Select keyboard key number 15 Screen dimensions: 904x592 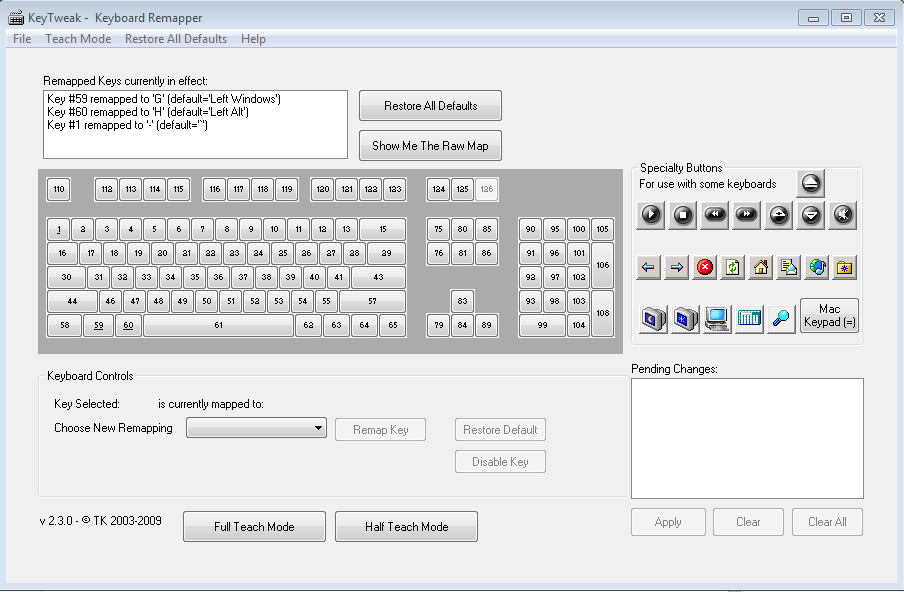point(383,229)
